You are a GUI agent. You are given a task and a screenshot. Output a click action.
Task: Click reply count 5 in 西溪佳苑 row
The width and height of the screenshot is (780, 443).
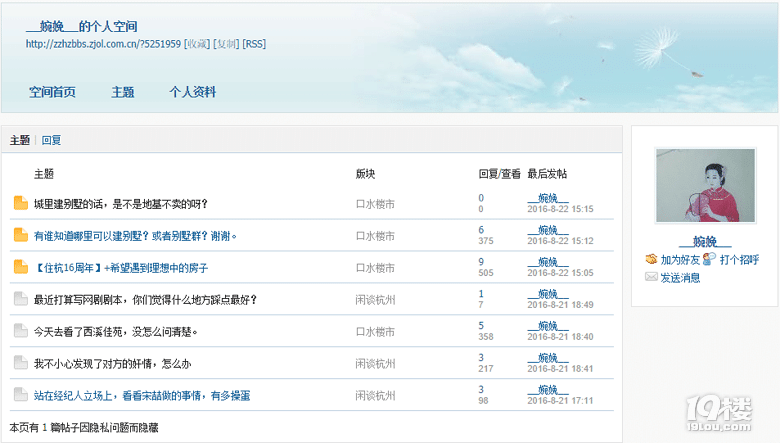tap(481, 326)
